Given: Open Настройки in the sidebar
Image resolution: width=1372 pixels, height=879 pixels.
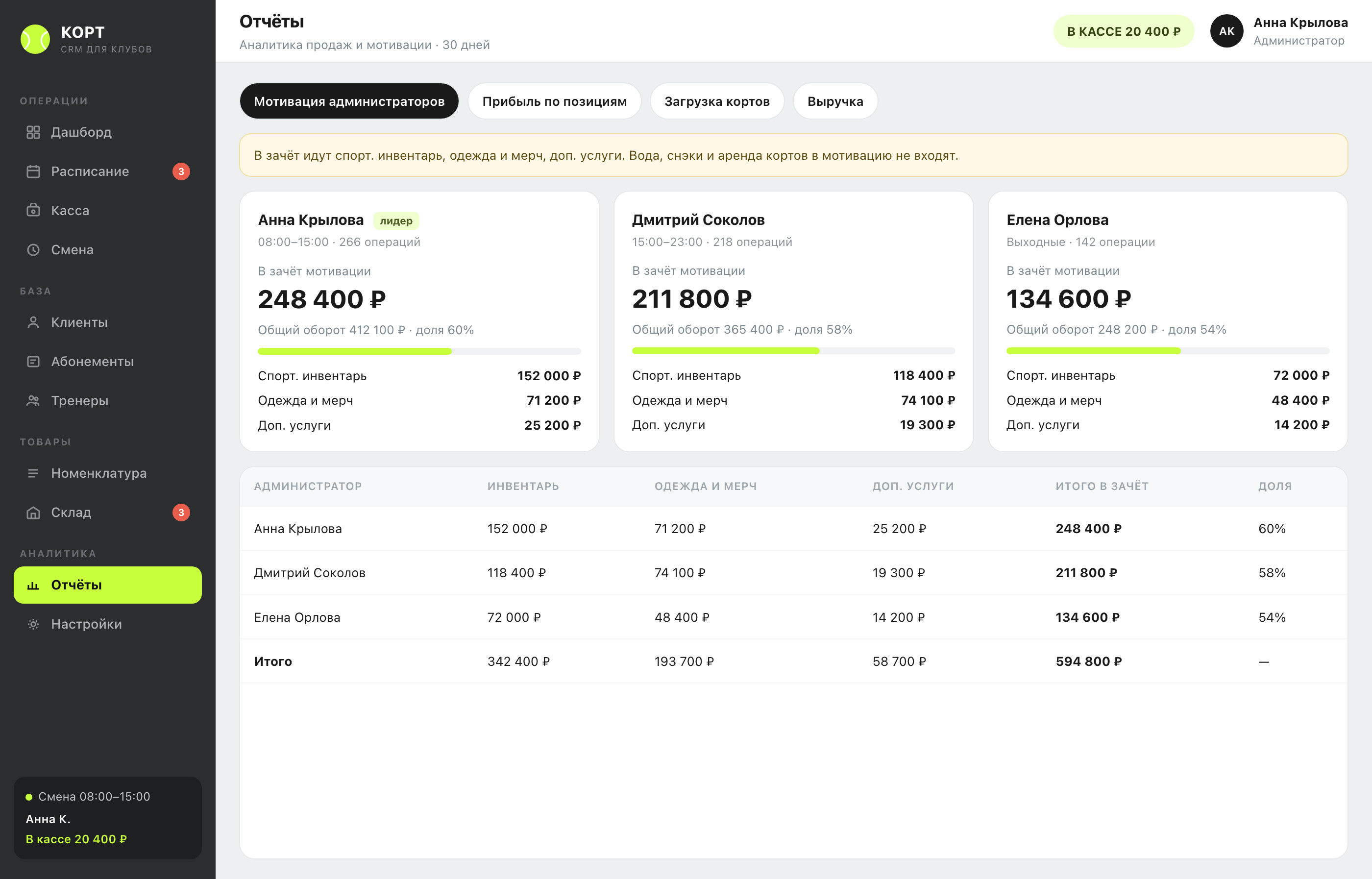Looking at the screenshot, I should pos(107,624).
